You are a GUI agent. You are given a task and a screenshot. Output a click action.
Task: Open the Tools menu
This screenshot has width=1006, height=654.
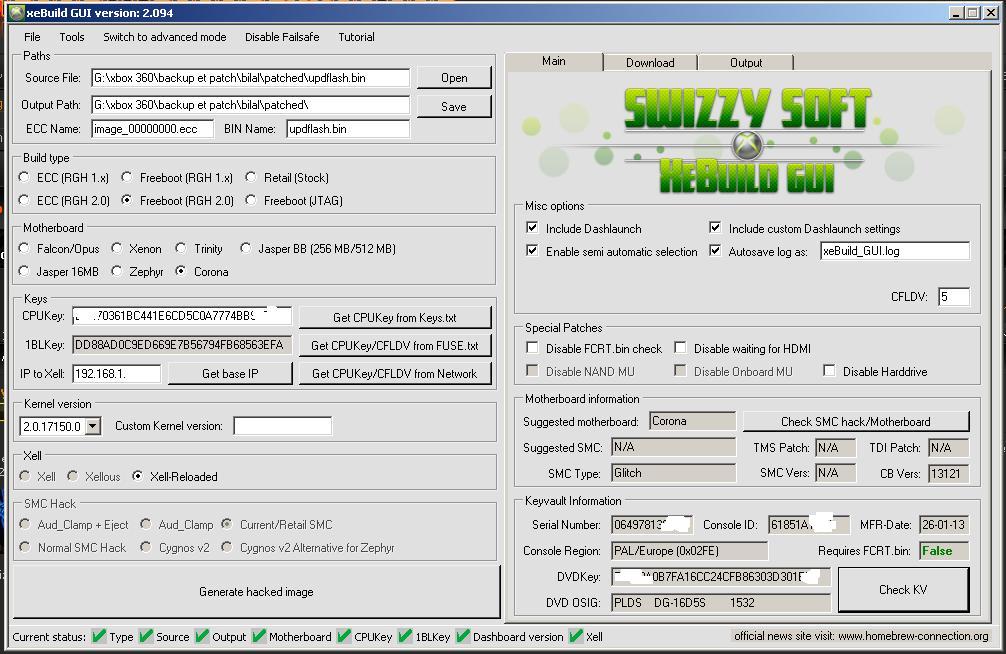click(72, 37)
